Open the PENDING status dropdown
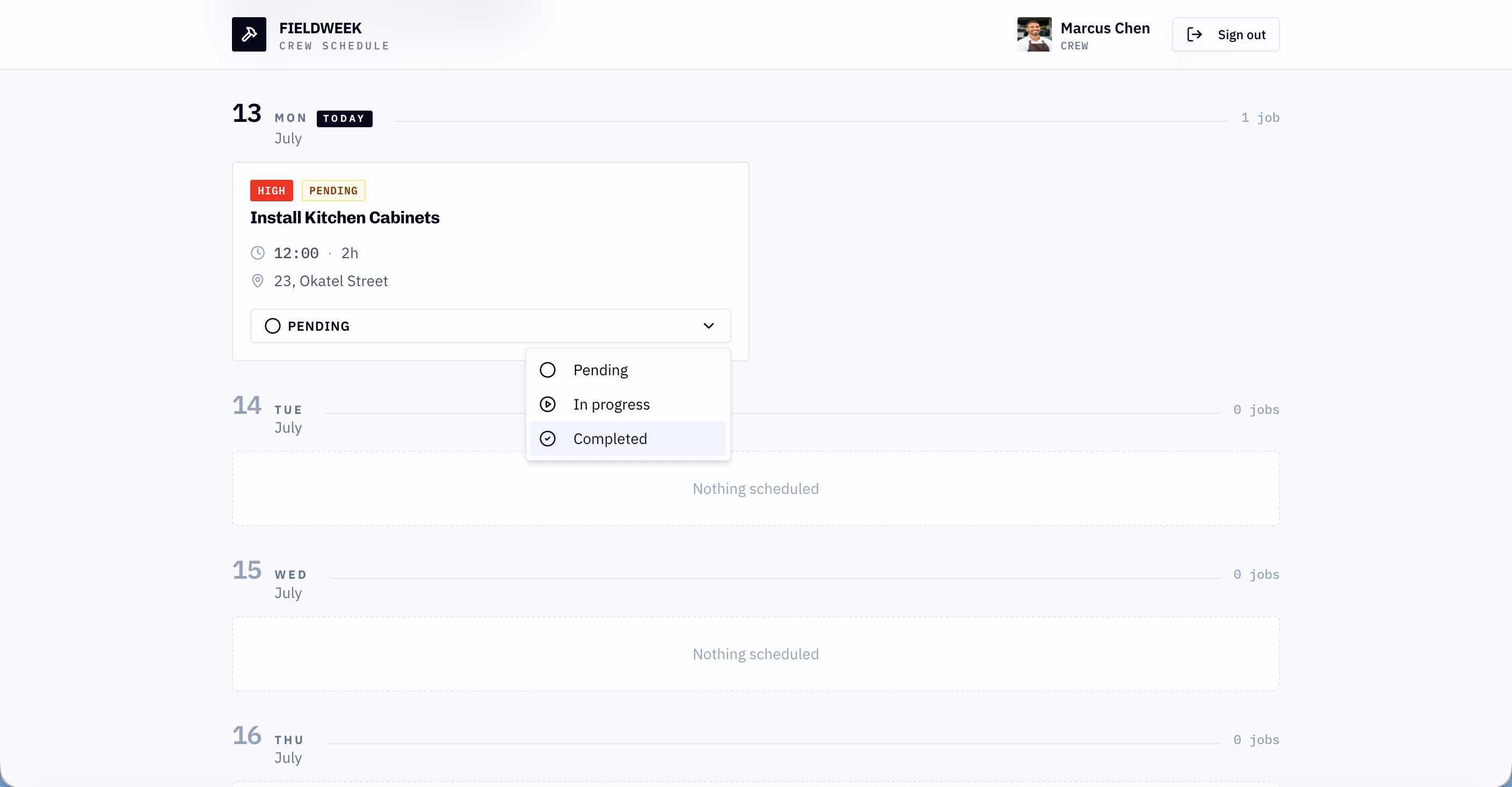Viewport: 1512px width, 787px height. coord(490,326)
